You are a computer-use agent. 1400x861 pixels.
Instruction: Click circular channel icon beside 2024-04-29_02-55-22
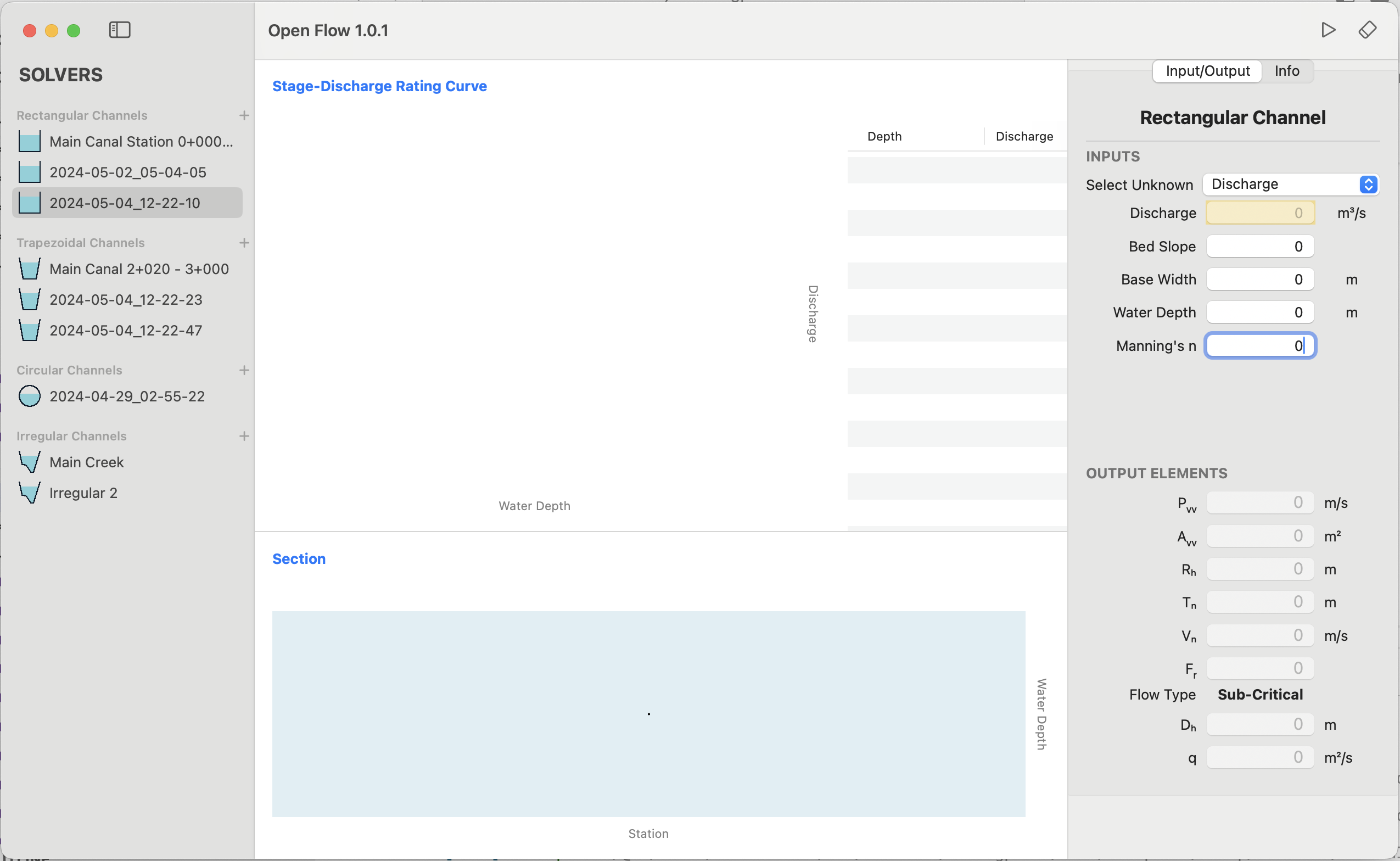coord(30,396)
